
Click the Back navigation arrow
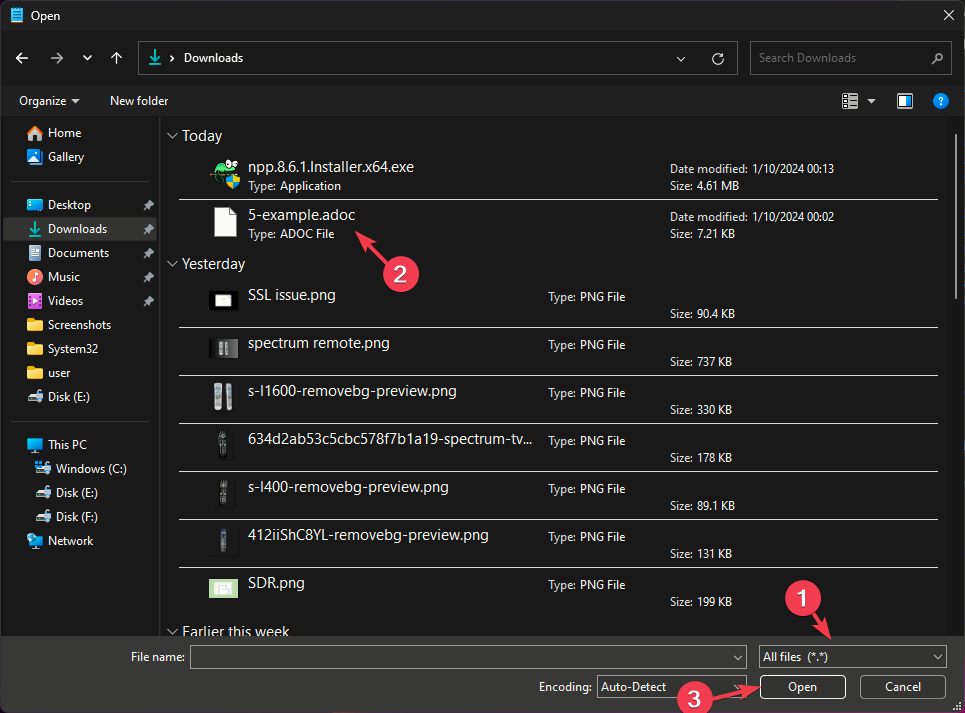(x=22, y=58)
